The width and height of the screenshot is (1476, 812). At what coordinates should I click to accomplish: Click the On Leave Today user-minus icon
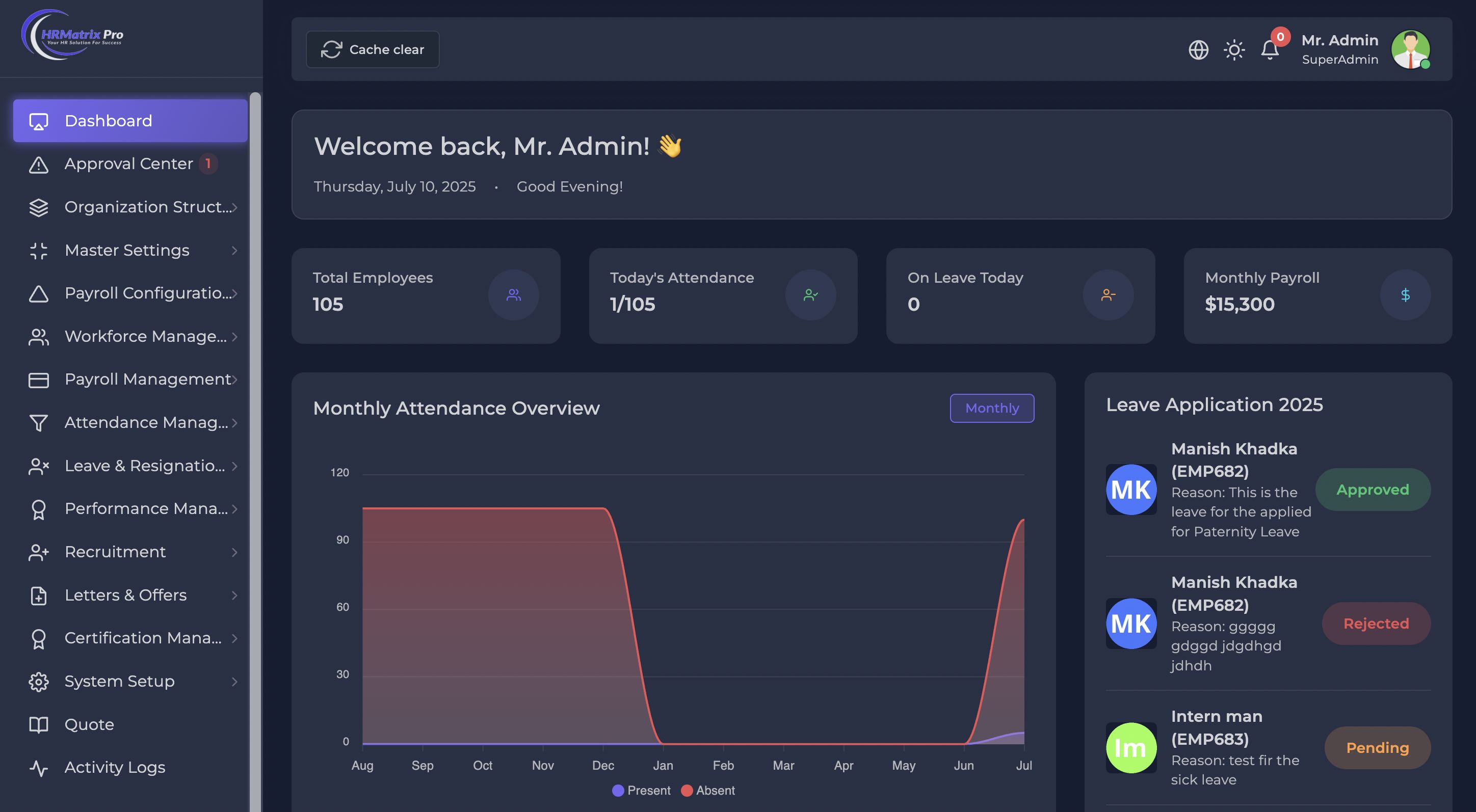click(x=1108, y=295)
